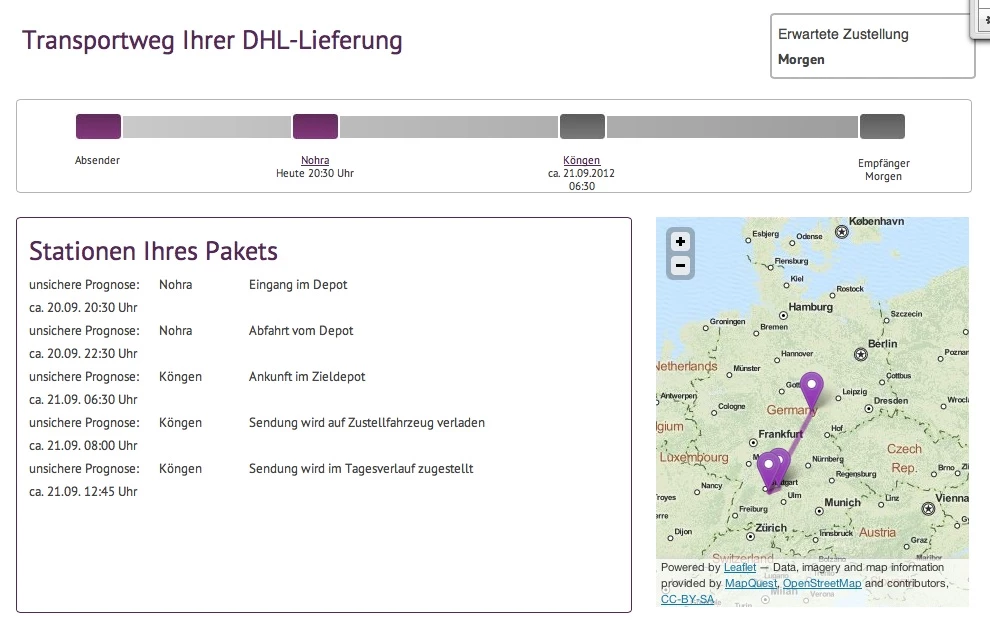Click the 'ca. 21.09. 06:30 Uhr' time
990x627 pixels.
[x=83, y=400]
